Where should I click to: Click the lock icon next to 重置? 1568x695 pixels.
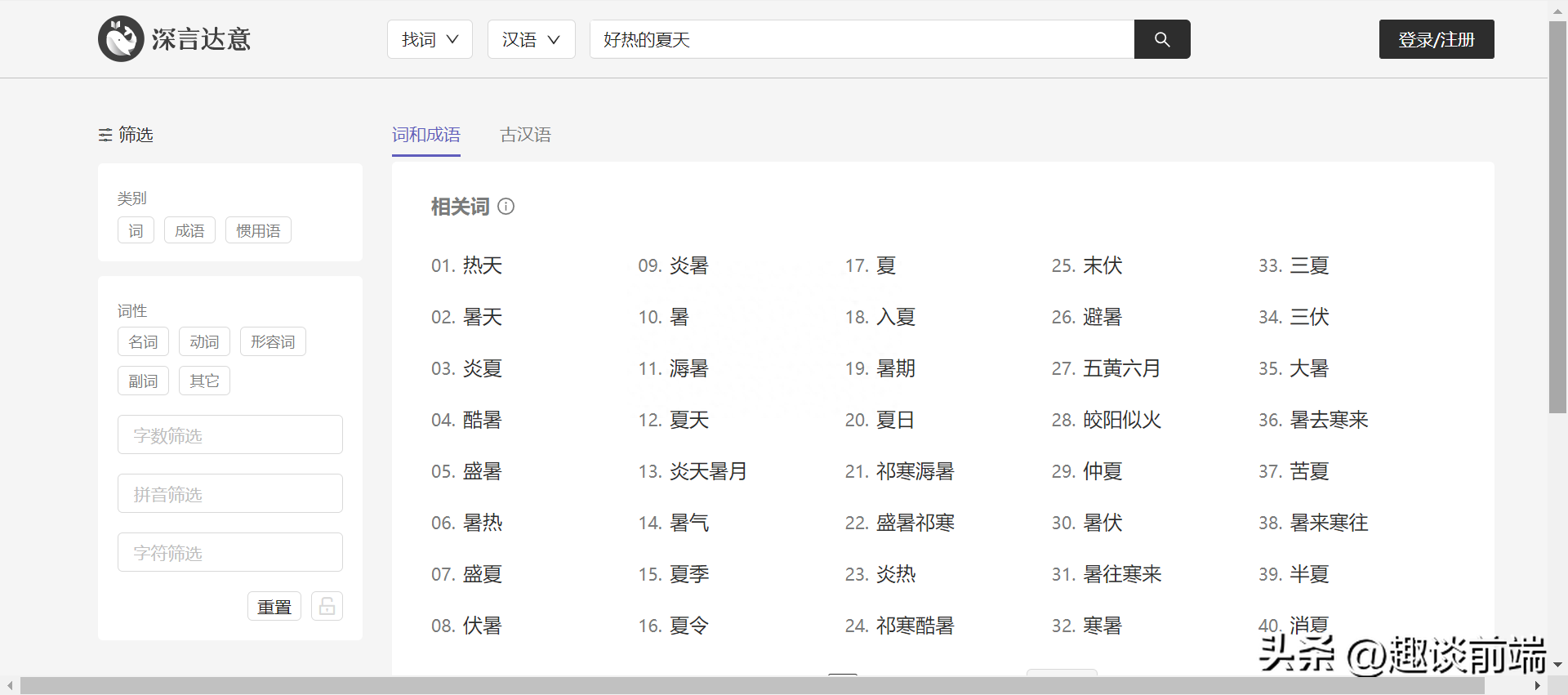pyautogui.click(x=327, y=606)
